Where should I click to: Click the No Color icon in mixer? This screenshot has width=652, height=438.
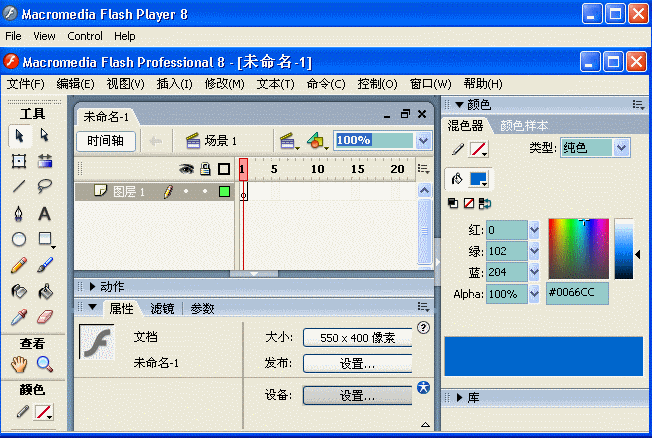point(469,203)
